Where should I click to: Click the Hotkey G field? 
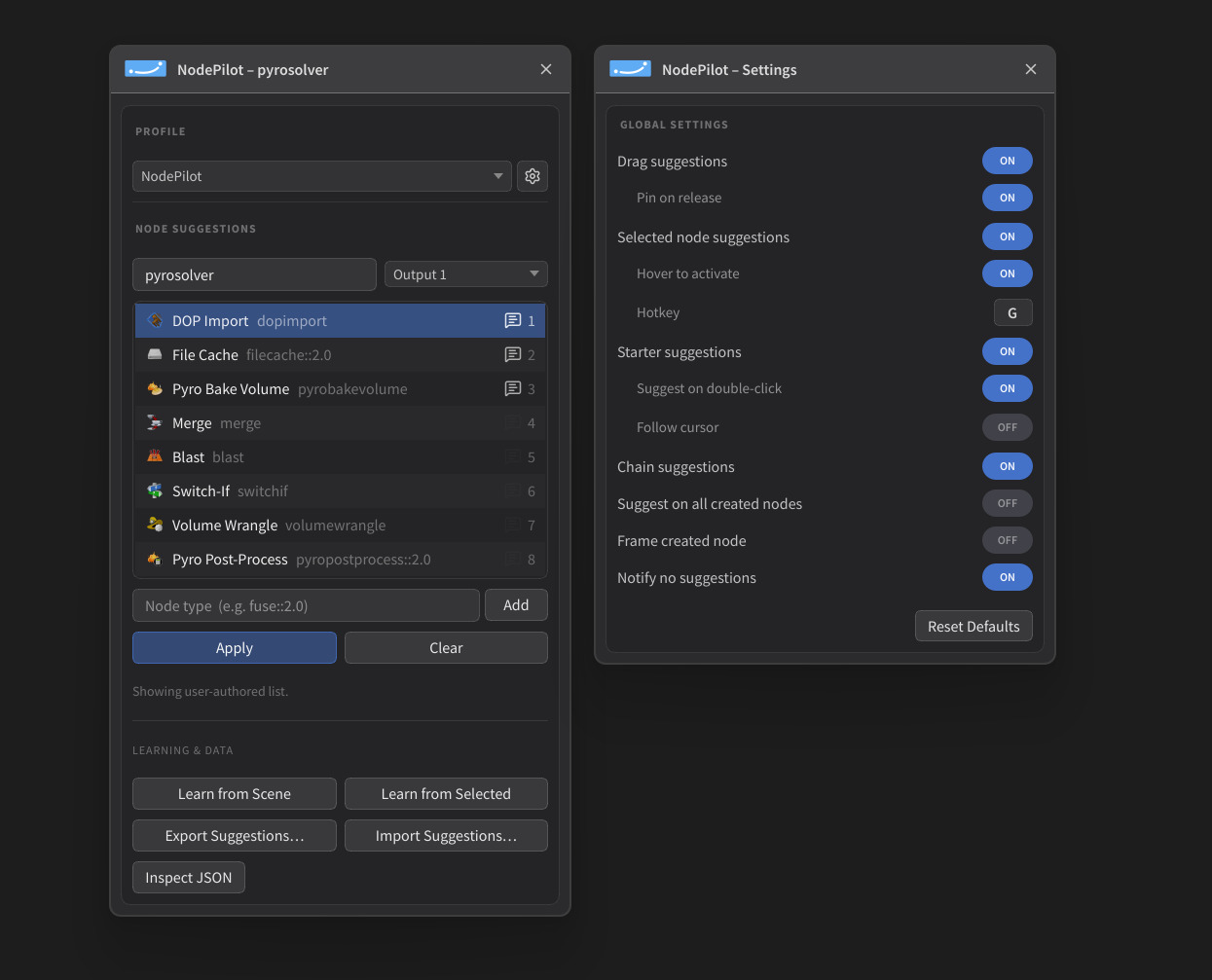[1012, 312]
